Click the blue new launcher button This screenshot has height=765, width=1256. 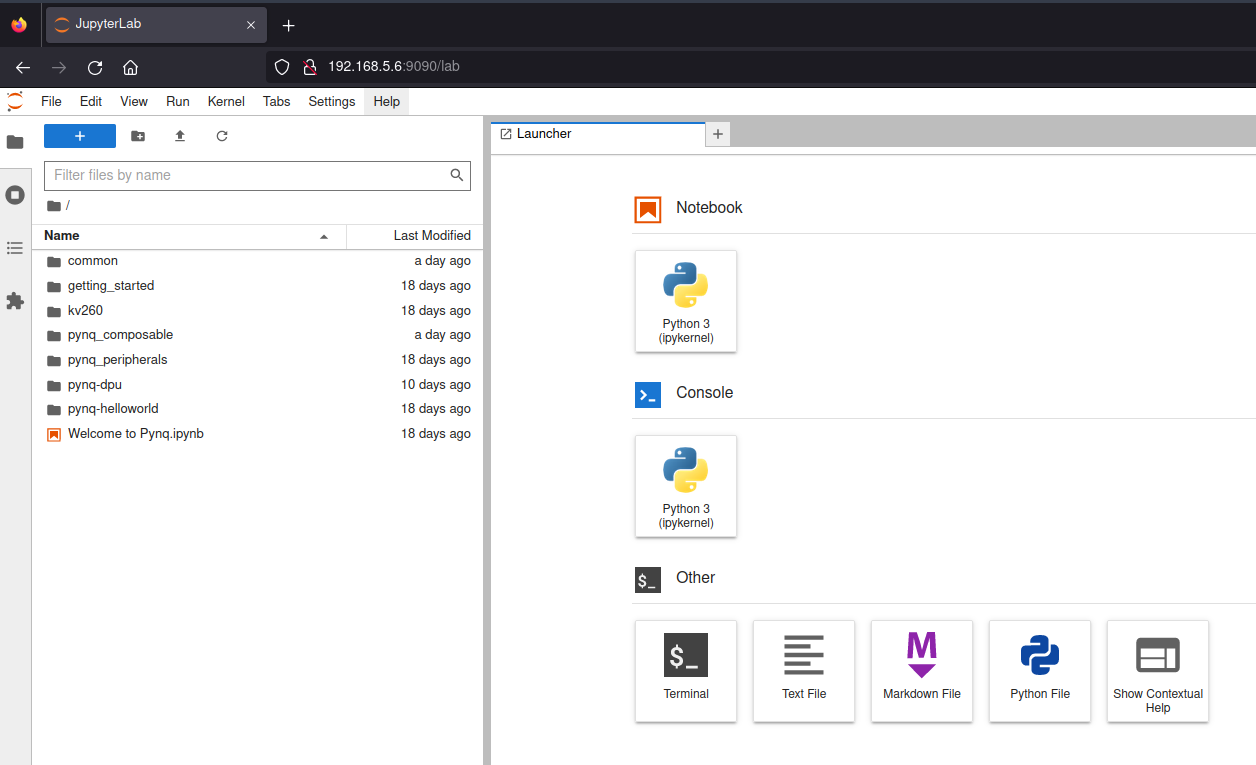tap(80, 136)
